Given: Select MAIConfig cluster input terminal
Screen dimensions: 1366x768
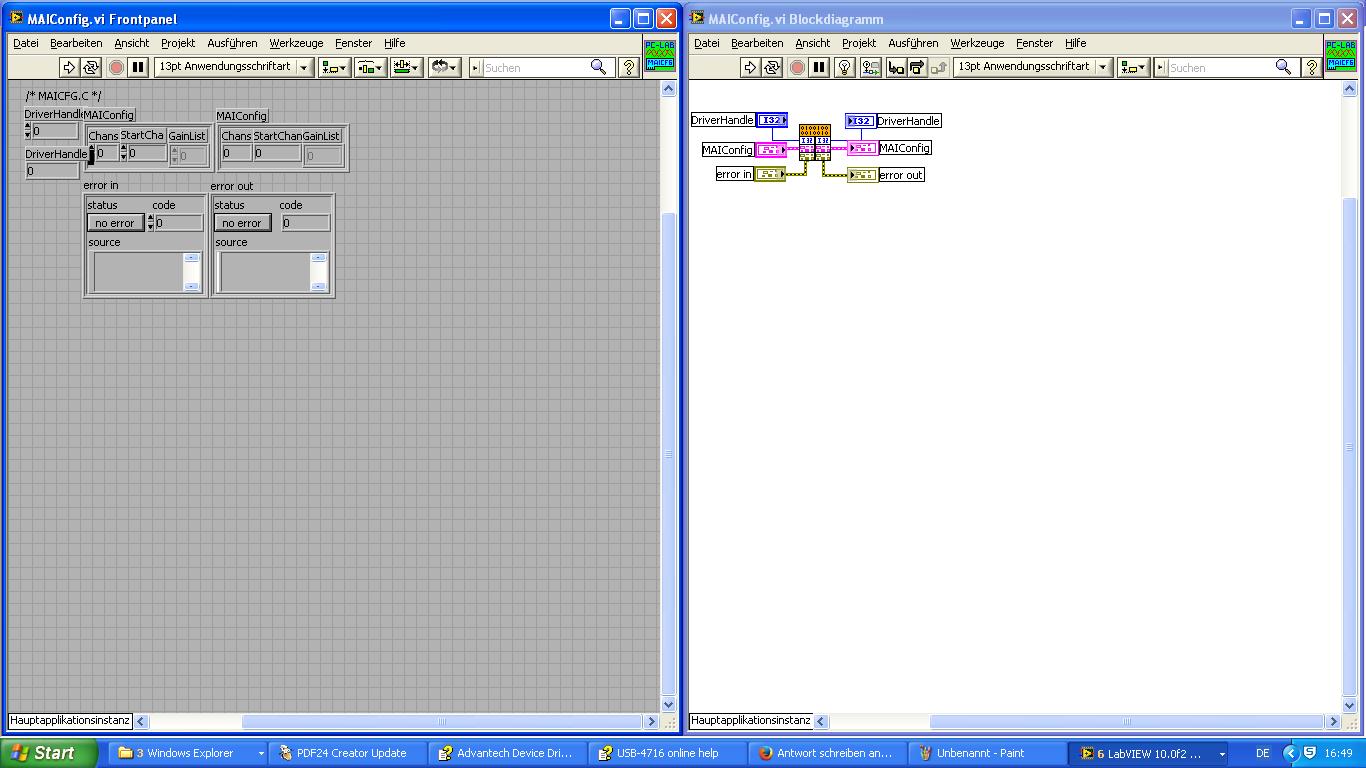Looking at the screenshot, I should click(771, 150).
